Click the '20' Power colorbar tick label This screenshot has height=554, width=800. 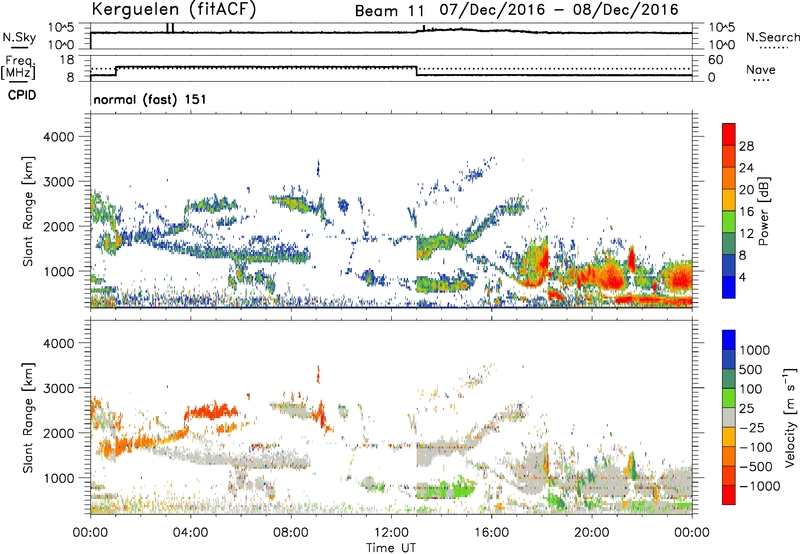(x=746, y=190)
